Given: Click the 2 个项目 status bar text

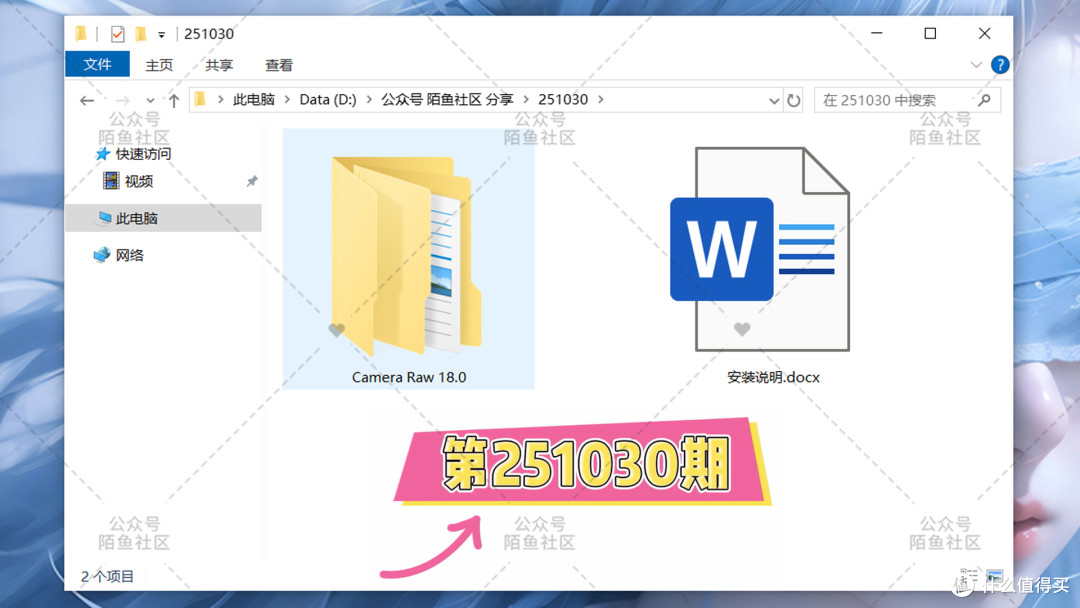Looking at the screenshot, I should click(x=107, y=576).
